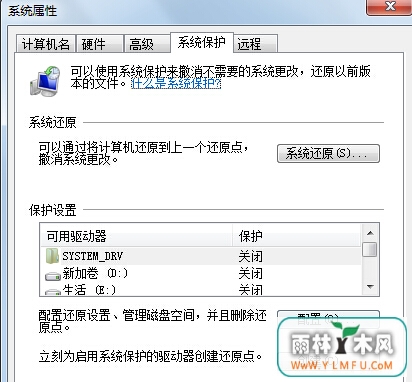This screenshot has width=412, height=382.
Task: Click the 可用驱动器 column header
Action: [137, 236]
